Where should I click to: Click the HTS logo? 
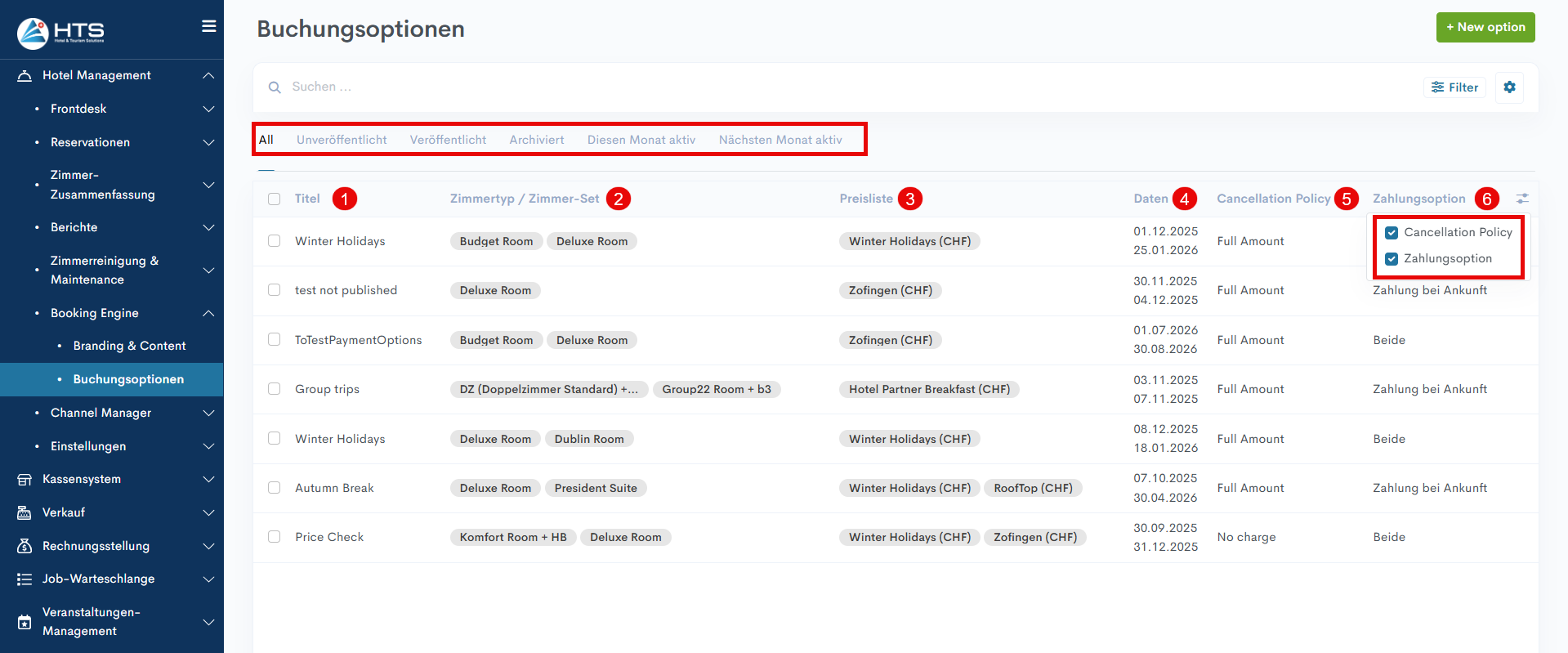pyautogui.click(x=61, y=32)
